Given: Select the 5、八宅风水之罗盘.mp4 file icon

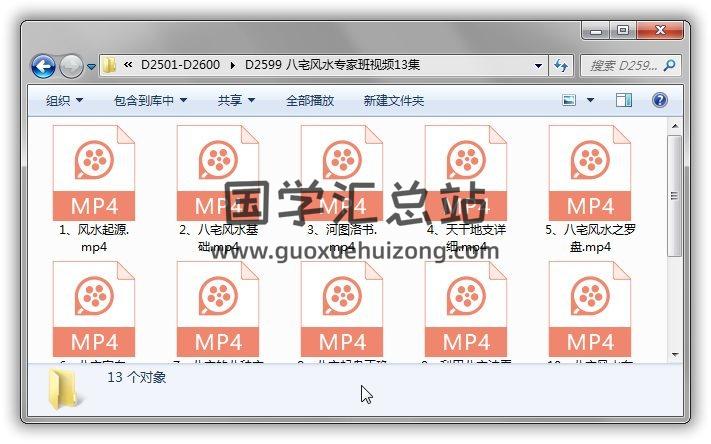Looking at the screenshot, I should (590, 173).
